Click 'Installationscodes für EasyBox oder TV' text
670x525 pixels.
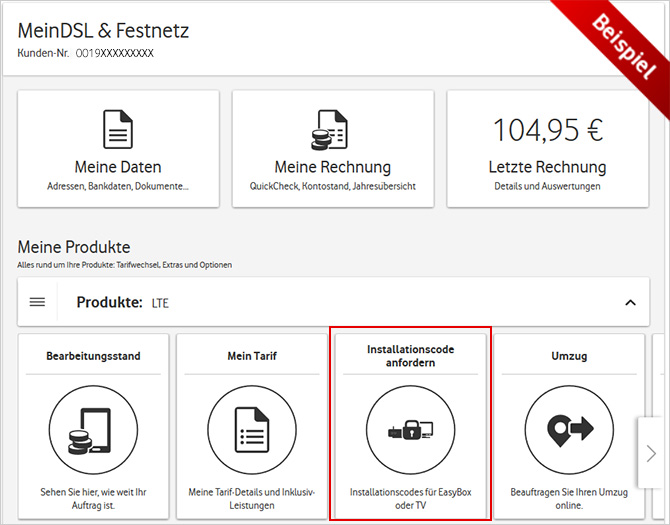click(x=410, y=499)
